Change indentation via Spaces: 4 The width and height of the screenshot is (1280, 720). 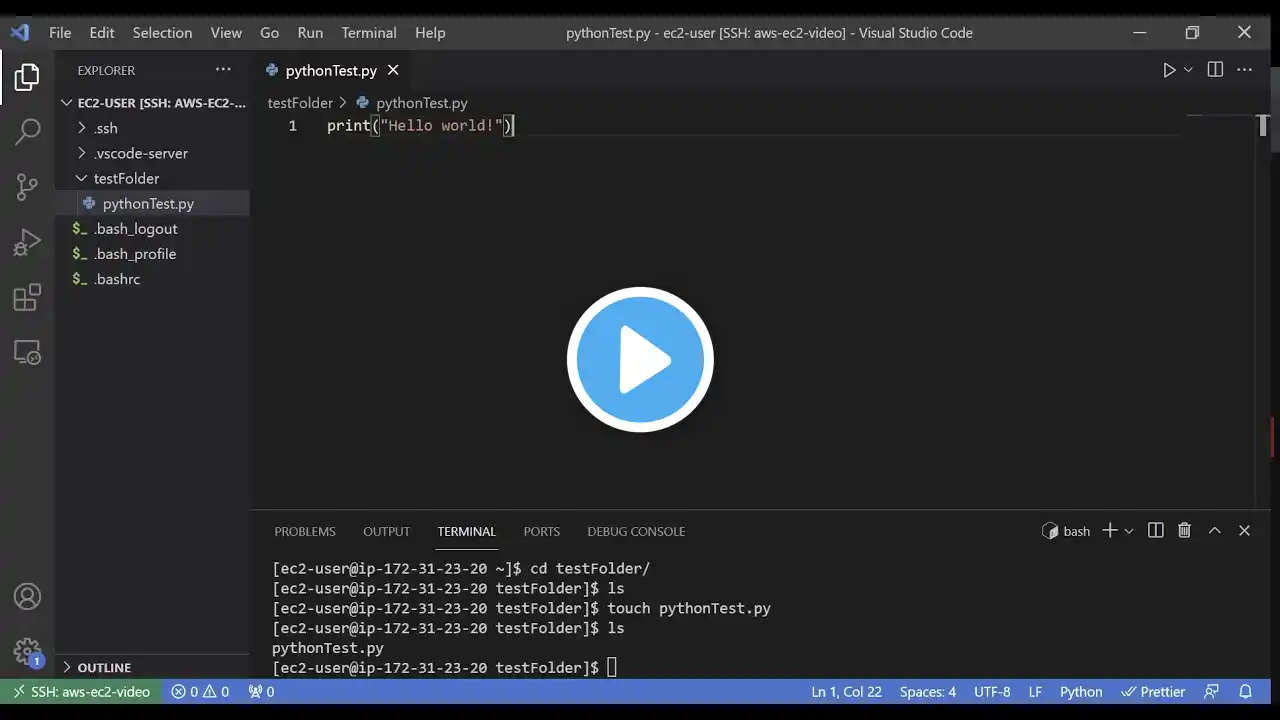coord(928,691)
